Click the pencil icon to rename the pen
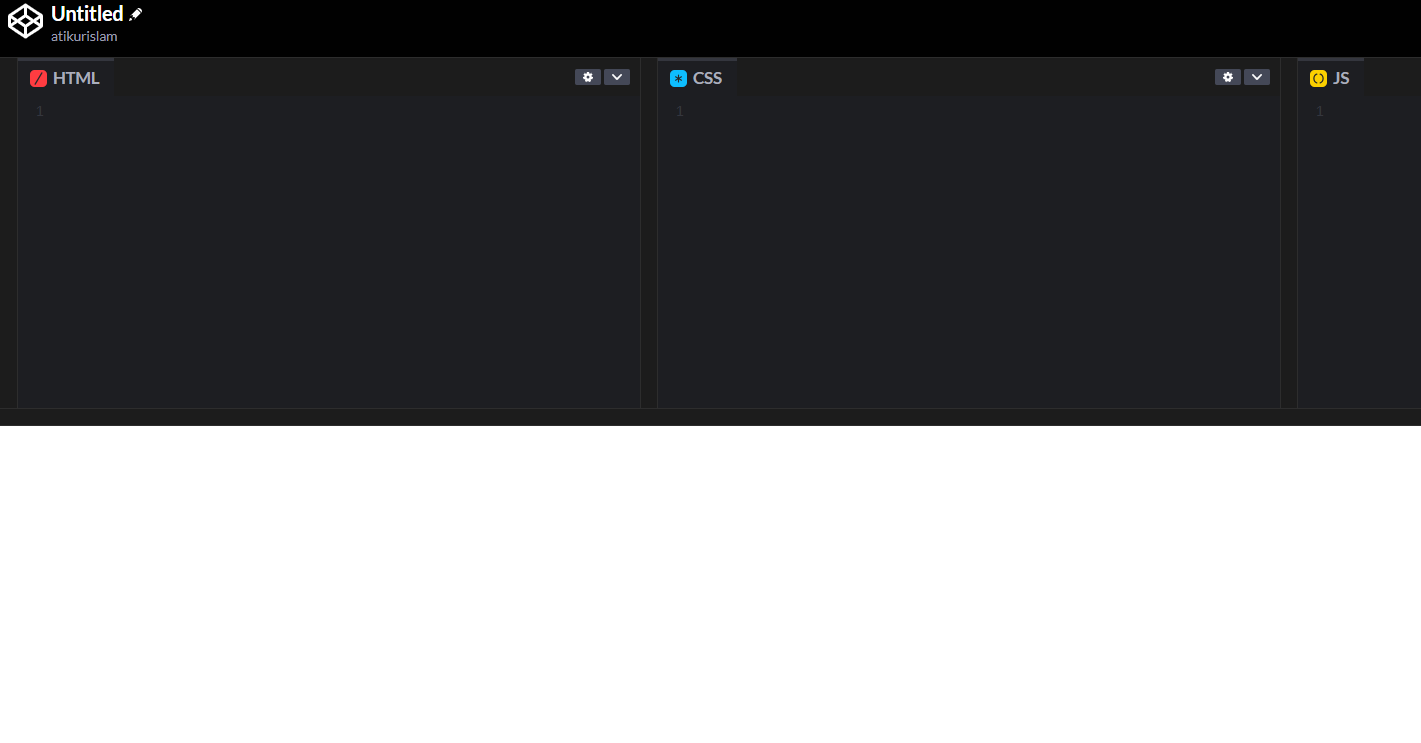 pyautogui.click(x=135, y=14)
